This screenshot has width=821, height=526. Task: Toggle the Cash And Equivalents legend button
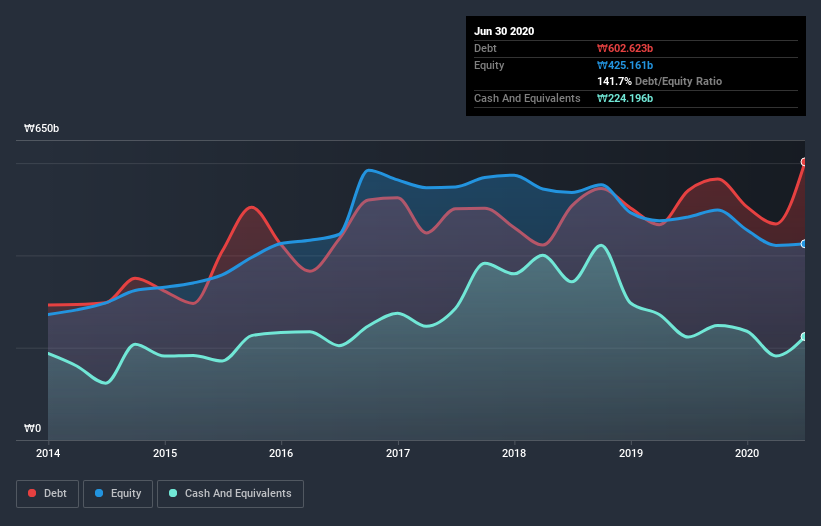[230, 494]
